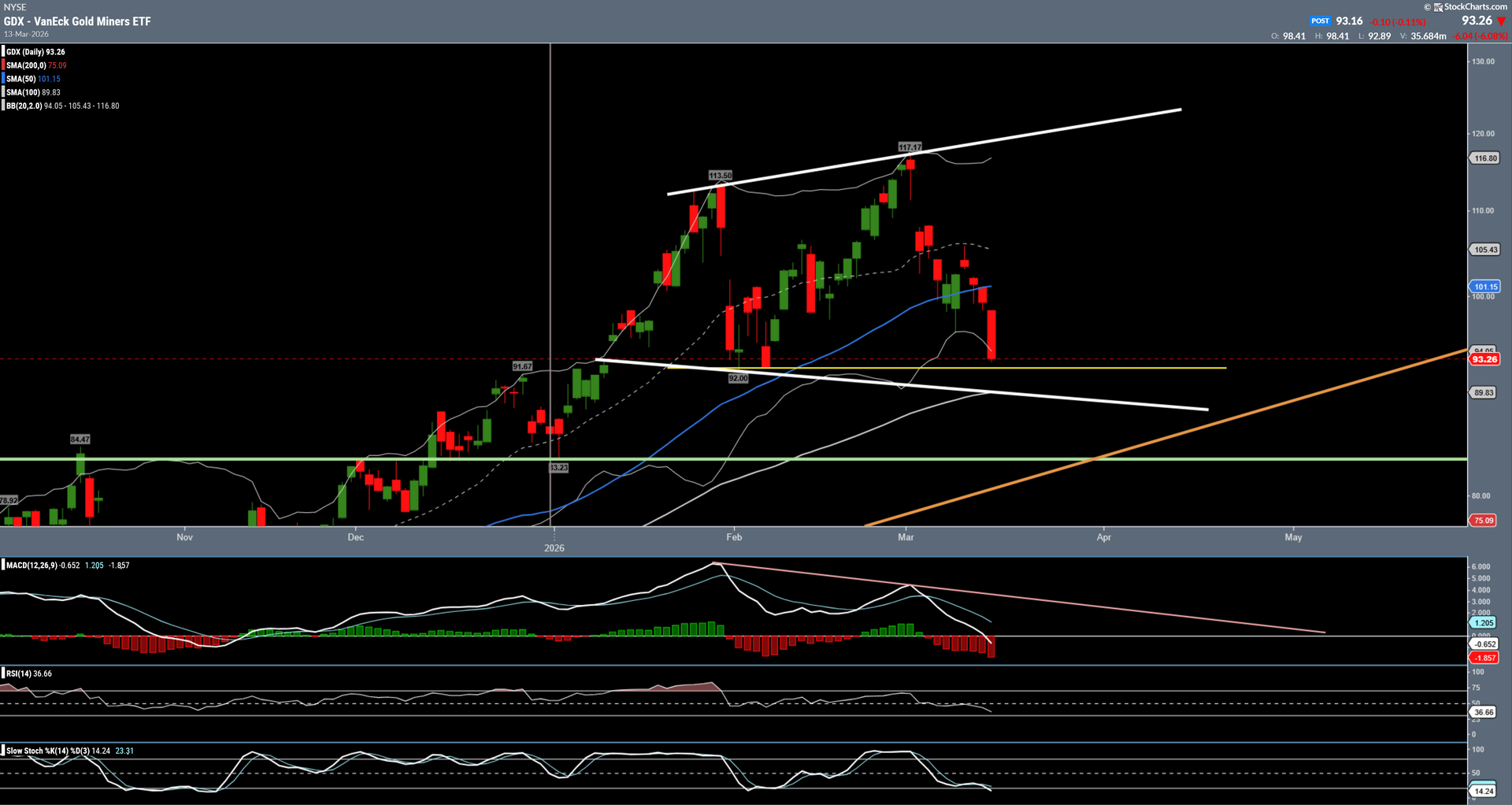Click the chart date 13-Mar-2026

click(x=26, y=35)
